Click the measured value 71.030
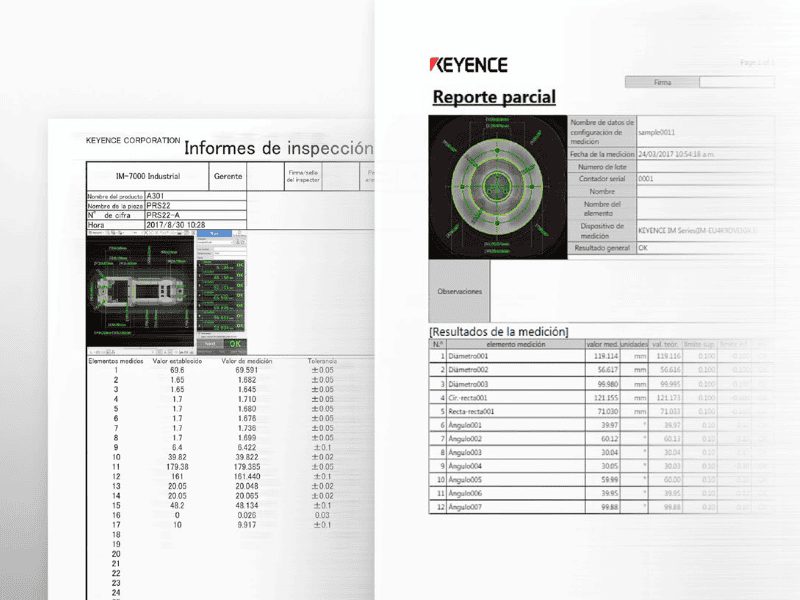This screenshot has height=600, width=800. (608, 411)
